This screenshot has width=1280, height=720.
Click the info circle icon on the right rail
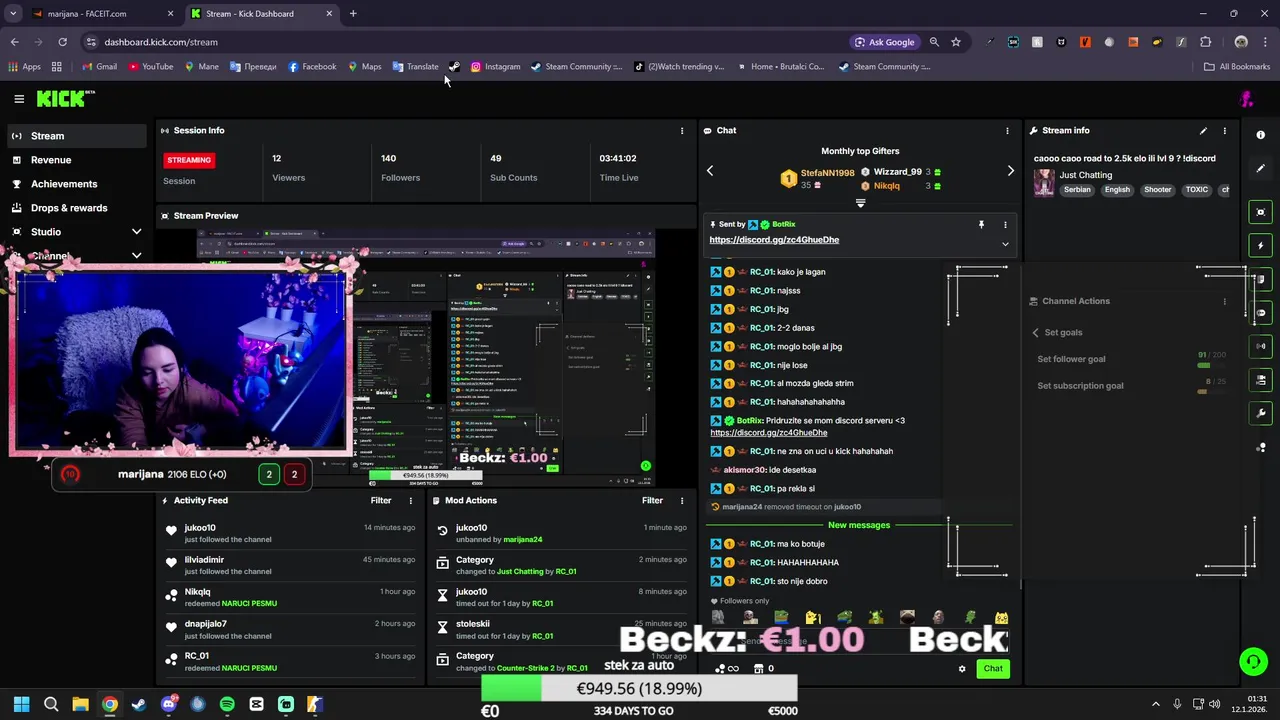1261,135
